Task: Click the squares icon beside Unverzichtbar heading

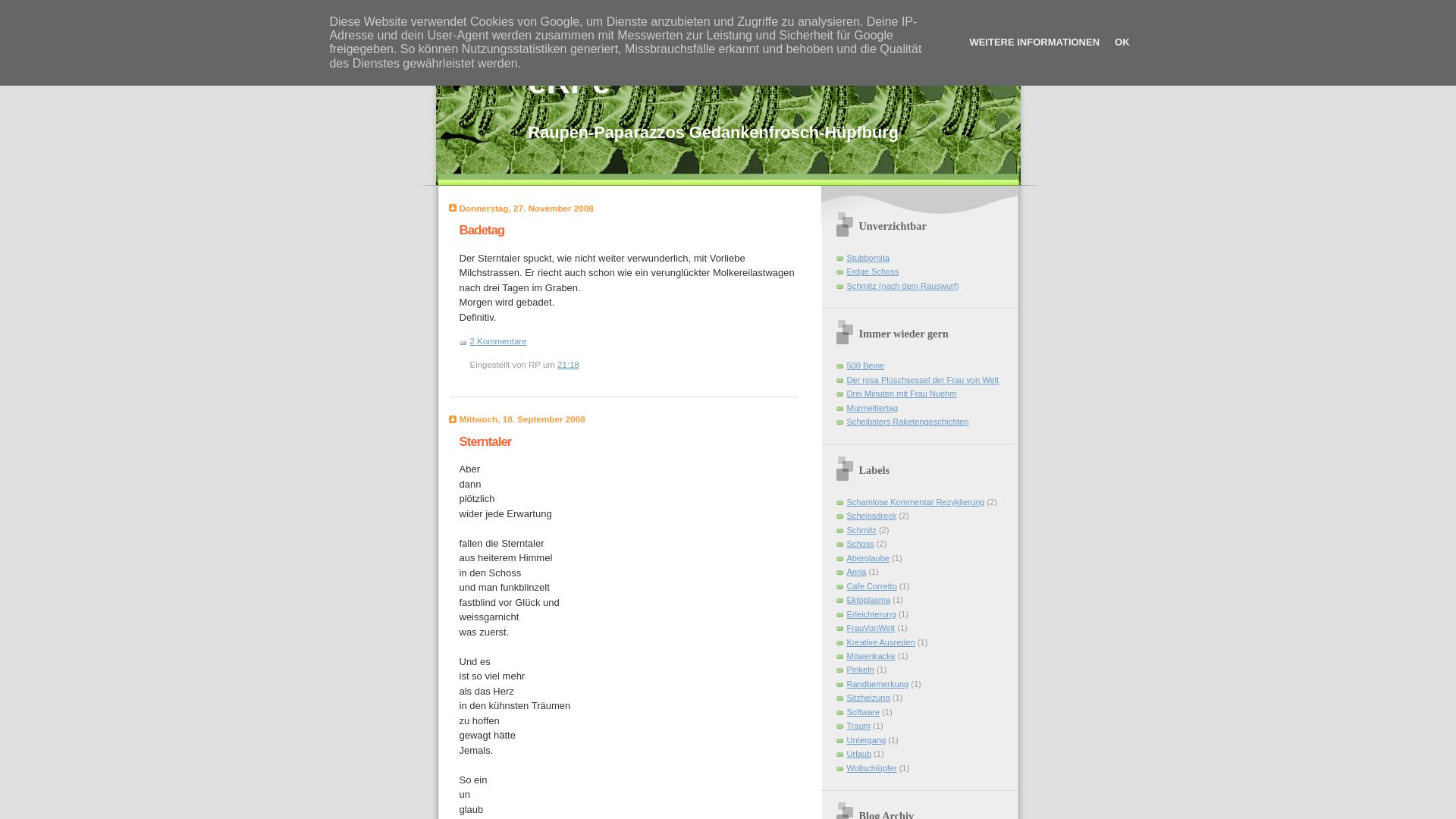Action: (x=844, y=225)
